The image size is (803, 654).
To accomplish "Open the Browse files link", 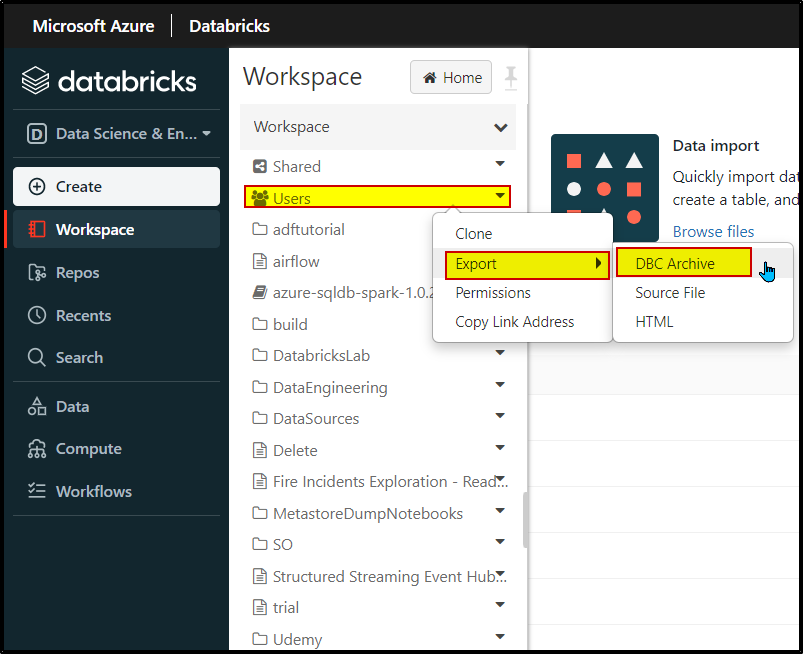I will coord(713,231).
